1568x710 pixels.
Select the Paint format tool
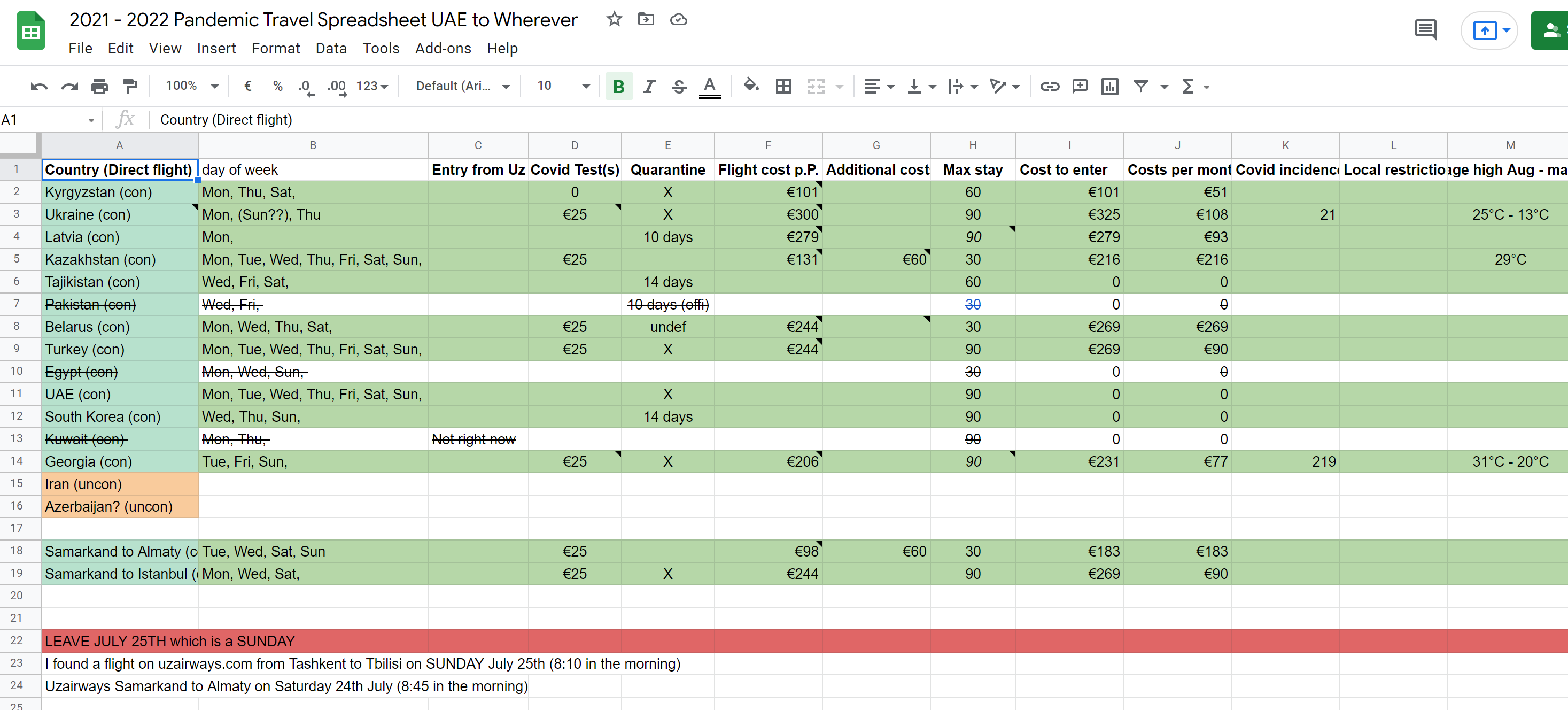130,87
